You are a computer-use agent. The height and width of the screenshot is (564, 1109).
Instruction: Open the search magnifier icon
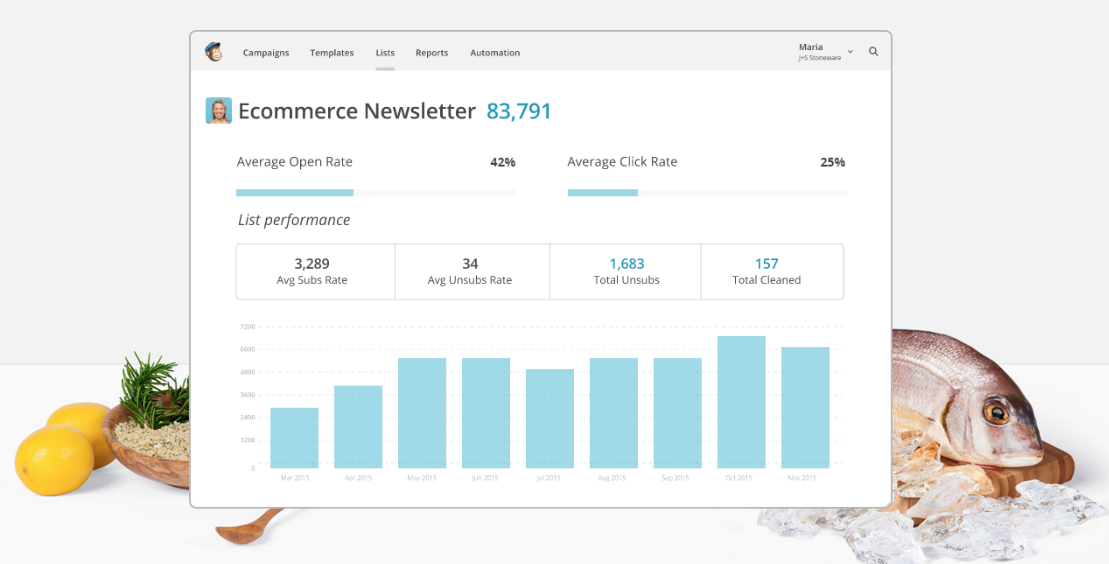point(873,52)
